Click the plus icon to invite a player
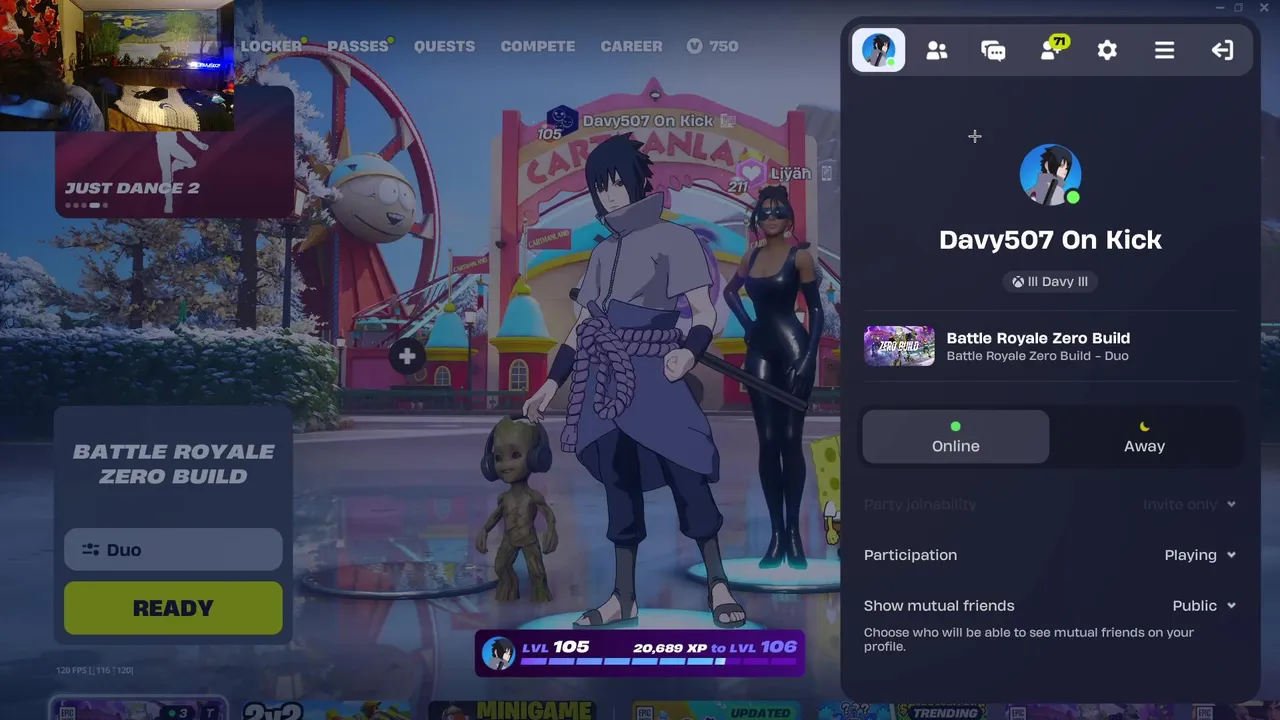The image size is (1280, 720). [x=407, y=356]
